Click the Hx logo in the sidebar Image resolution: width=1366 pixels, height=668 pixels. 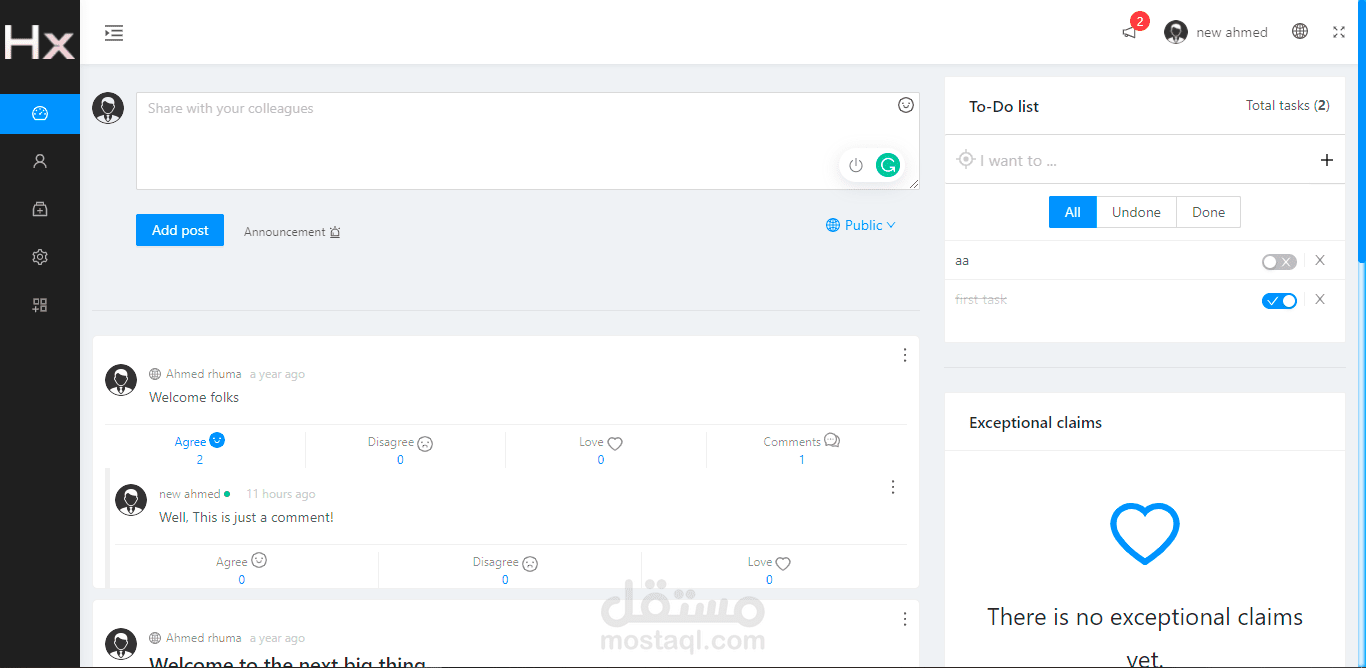point(39,43)
